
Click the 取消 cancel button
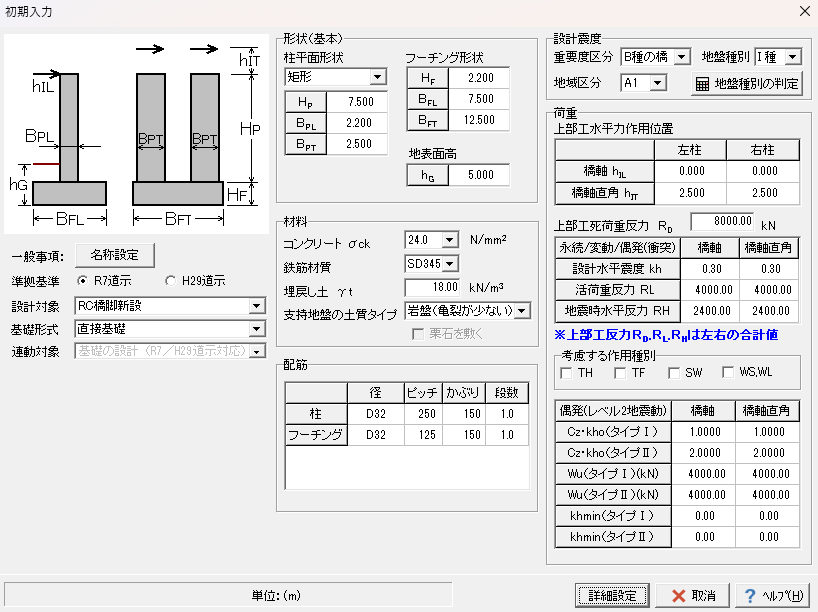coord(693,595)
